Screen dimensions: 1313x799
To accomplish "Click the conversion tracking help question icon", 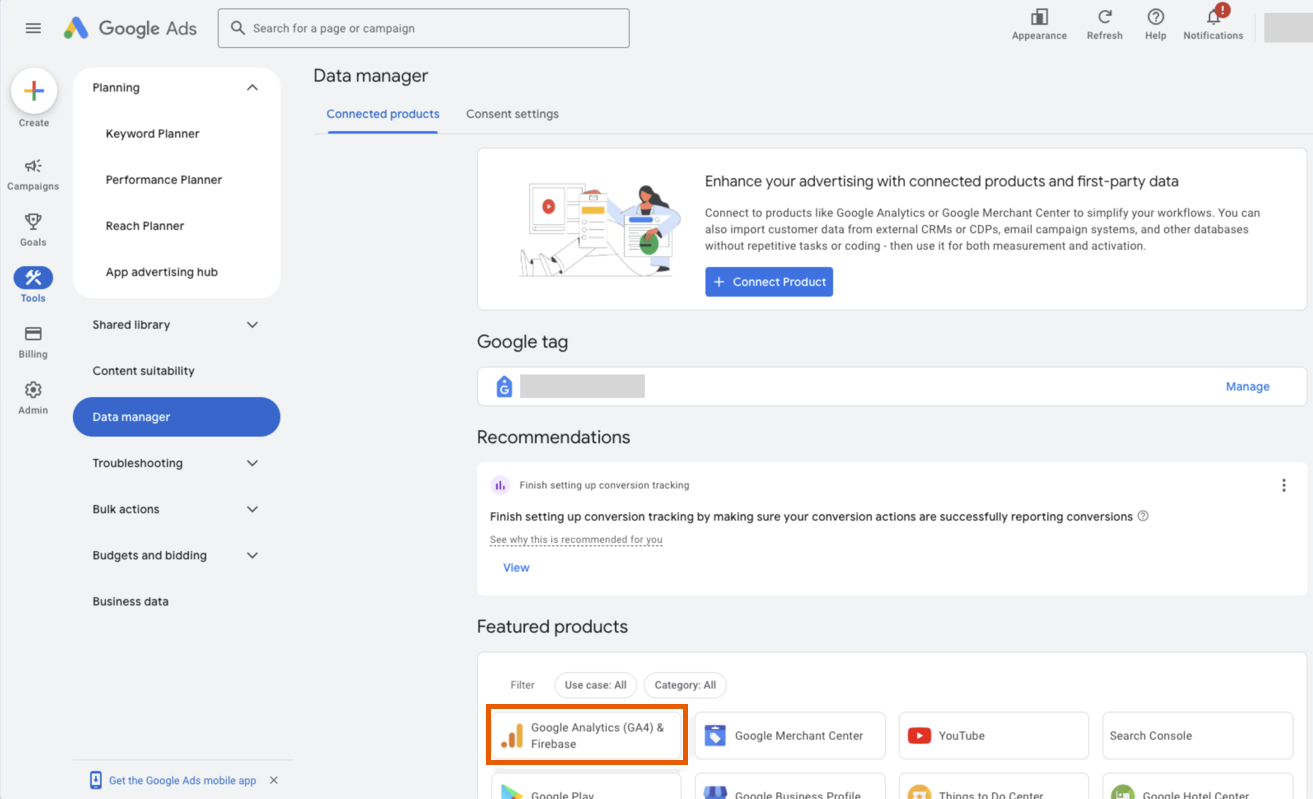I will tap(1143, 517).
